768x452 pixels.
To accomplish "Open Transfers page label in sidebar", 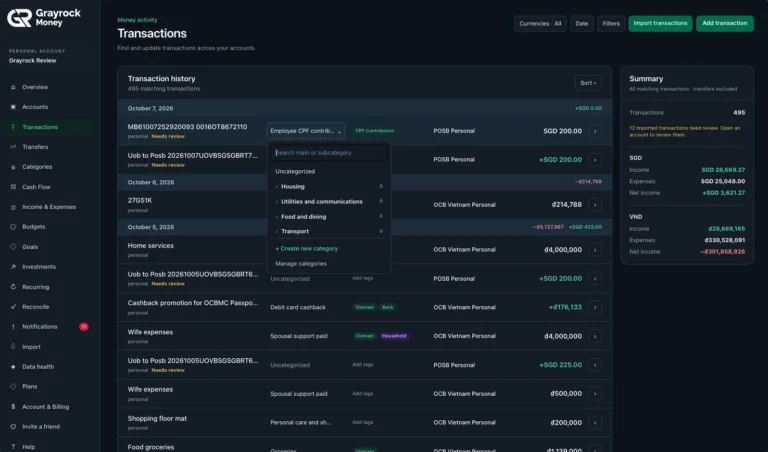I will [35, 147].
